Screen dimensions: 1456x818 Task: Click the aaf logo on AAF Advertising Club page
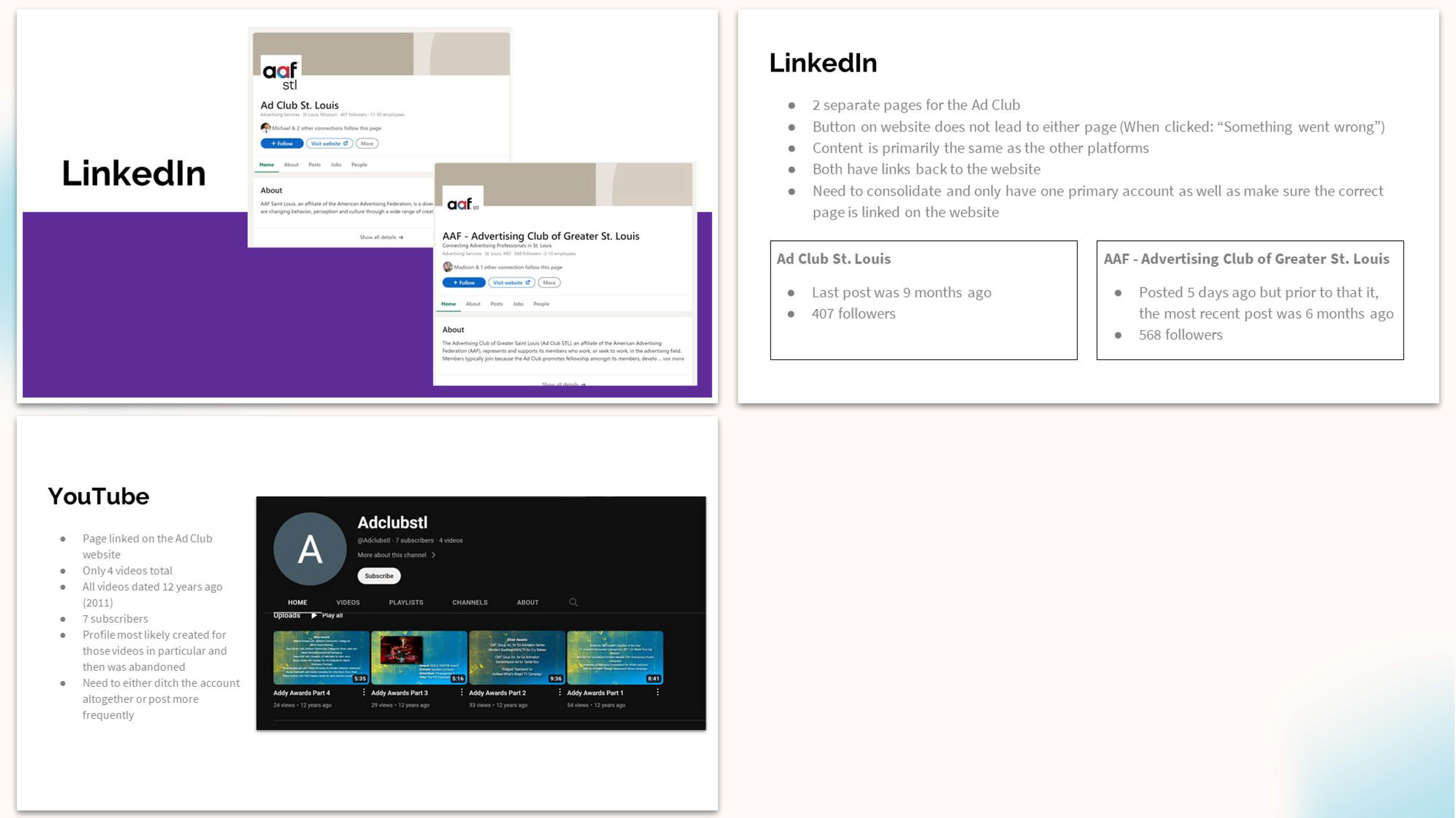pyautogui.click(x=462, y=203)
